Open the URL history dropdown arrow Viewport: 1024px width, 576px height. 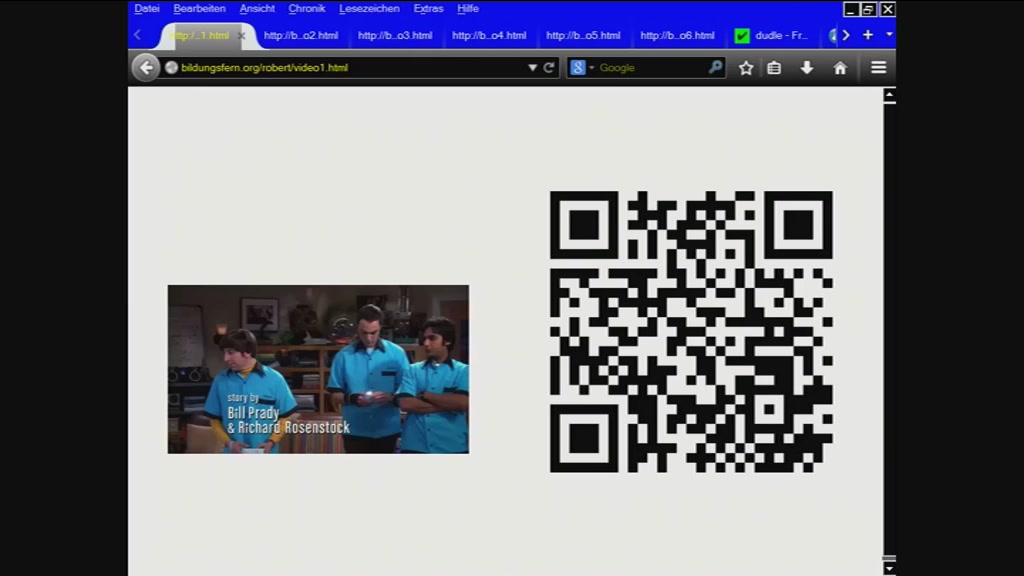point(532,67)
